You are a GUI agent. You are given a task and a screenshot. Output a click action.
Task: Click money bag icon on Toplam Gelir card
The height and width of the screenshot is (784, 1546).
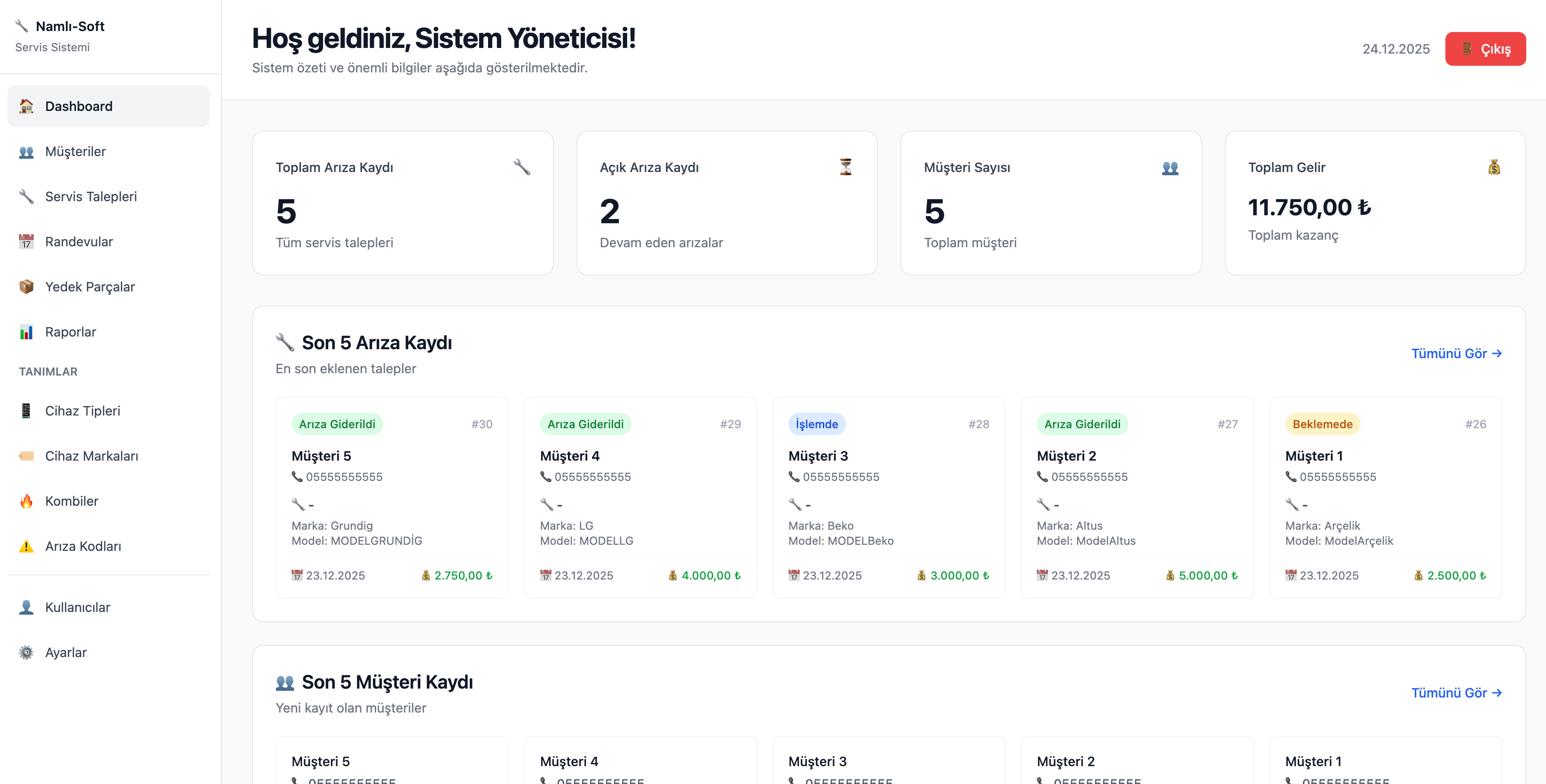tap(1494, 167)
